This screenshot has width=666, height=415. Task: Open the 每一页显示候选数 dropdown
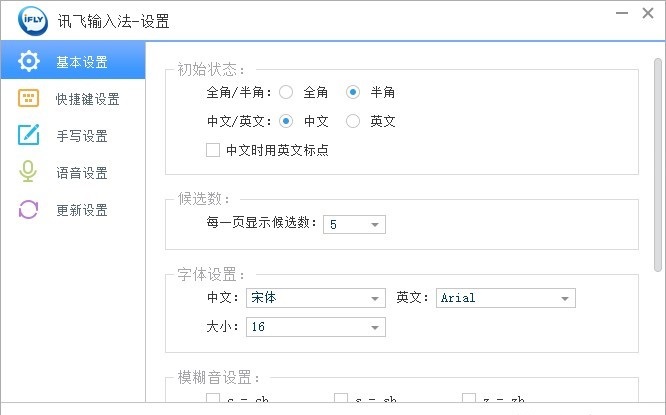(354, 224)
